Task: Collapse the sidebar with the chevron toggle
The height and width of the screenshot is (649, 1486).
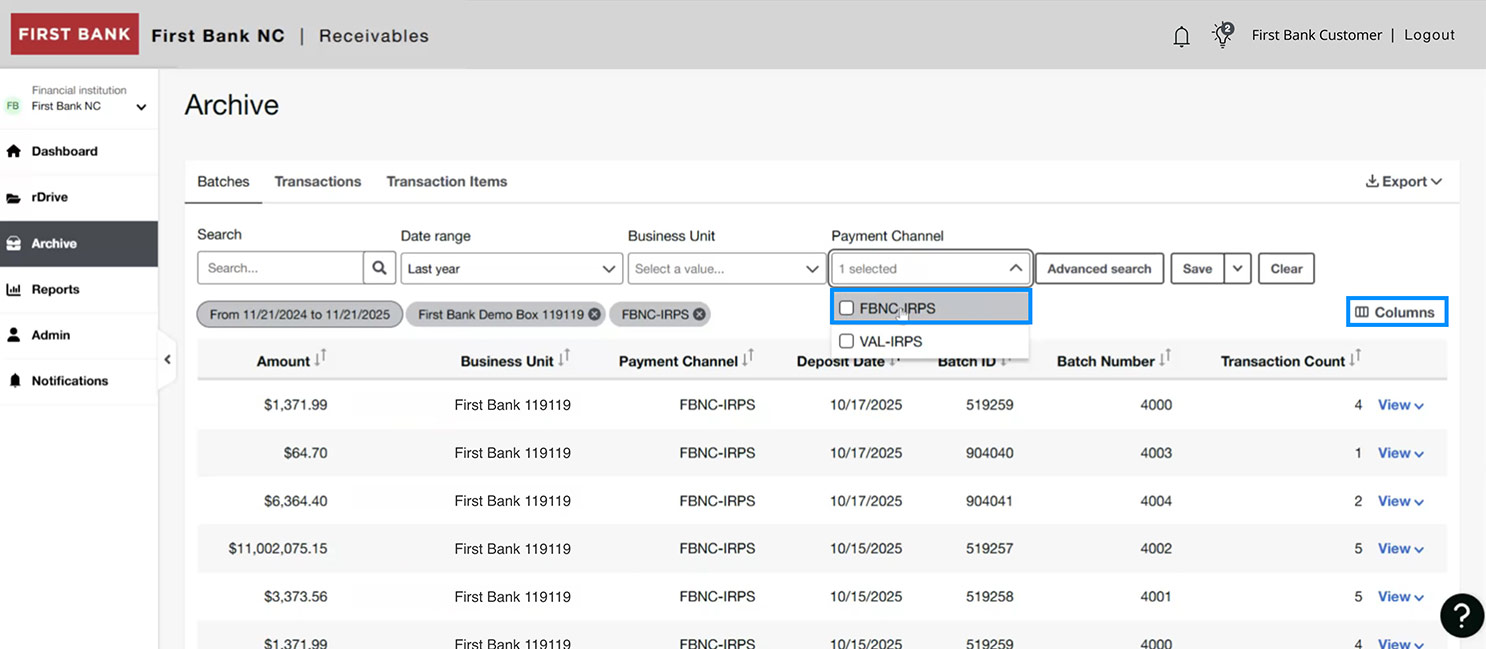Action: pyautogui.click(x=167, y=359)
